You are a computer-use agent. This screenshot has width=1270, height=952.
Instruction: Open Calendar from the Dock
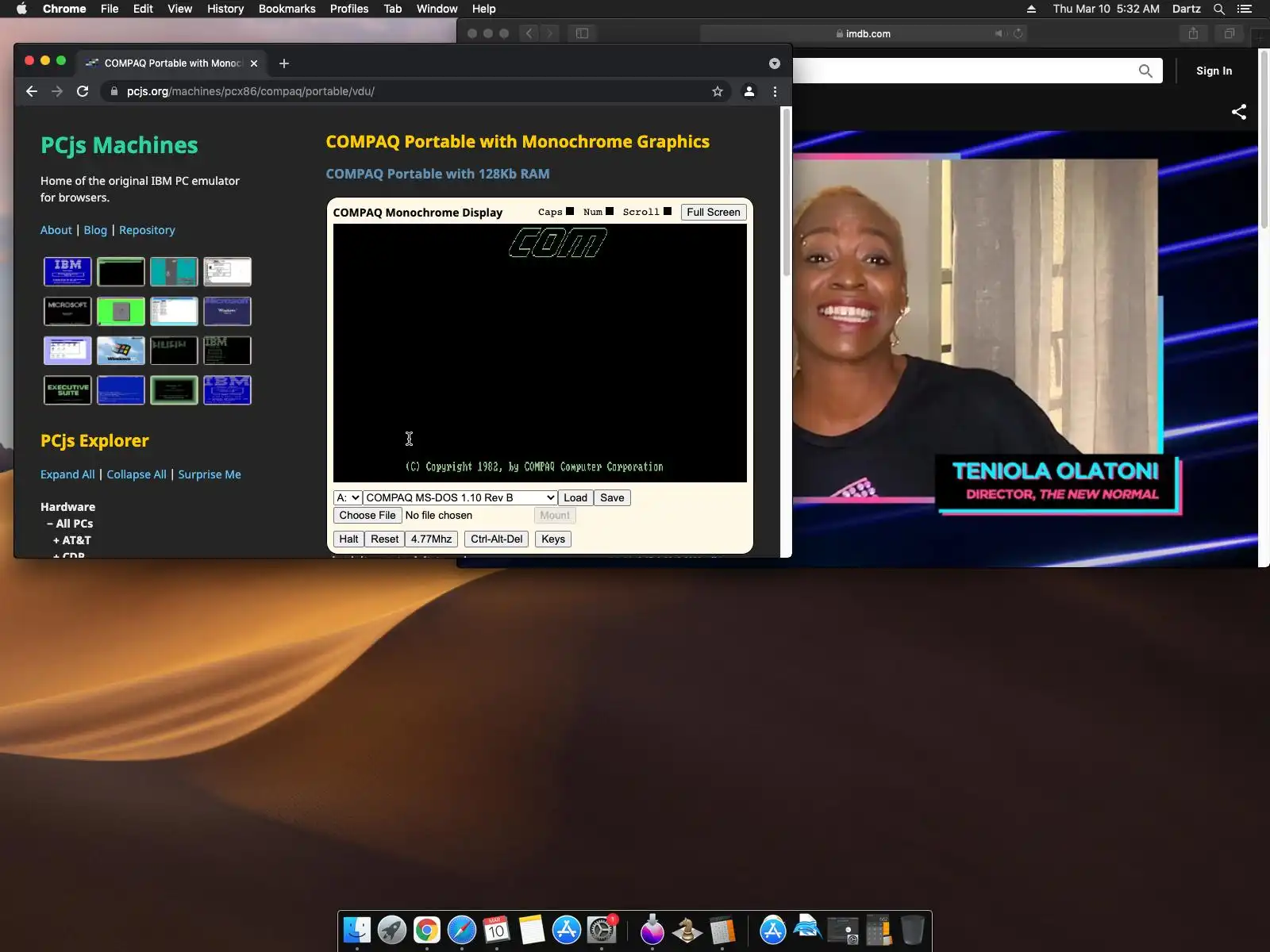pyautogui.click(x=497, y=930)
